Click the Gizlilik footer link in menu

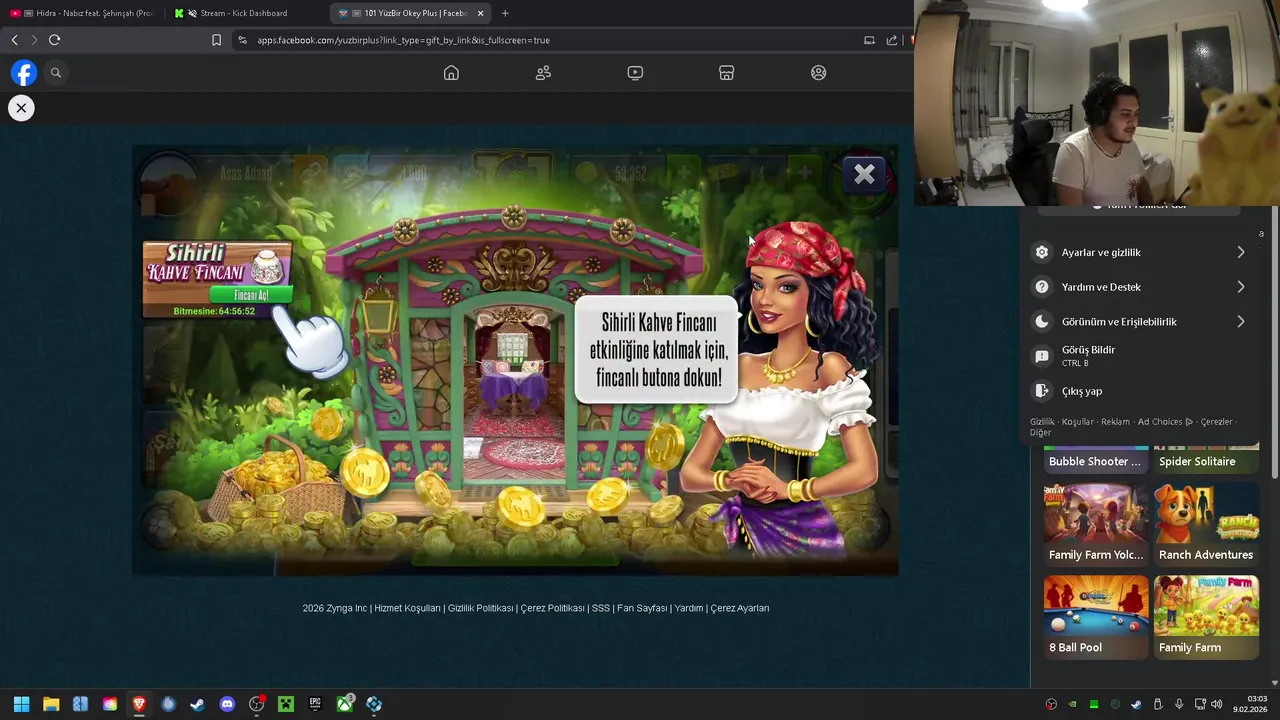click(x=1042, y=422)
